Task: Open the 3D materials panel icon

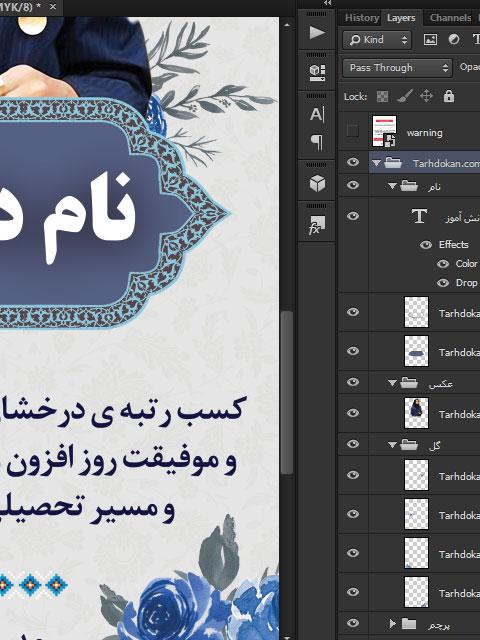Action: click(x=317, y=73)
